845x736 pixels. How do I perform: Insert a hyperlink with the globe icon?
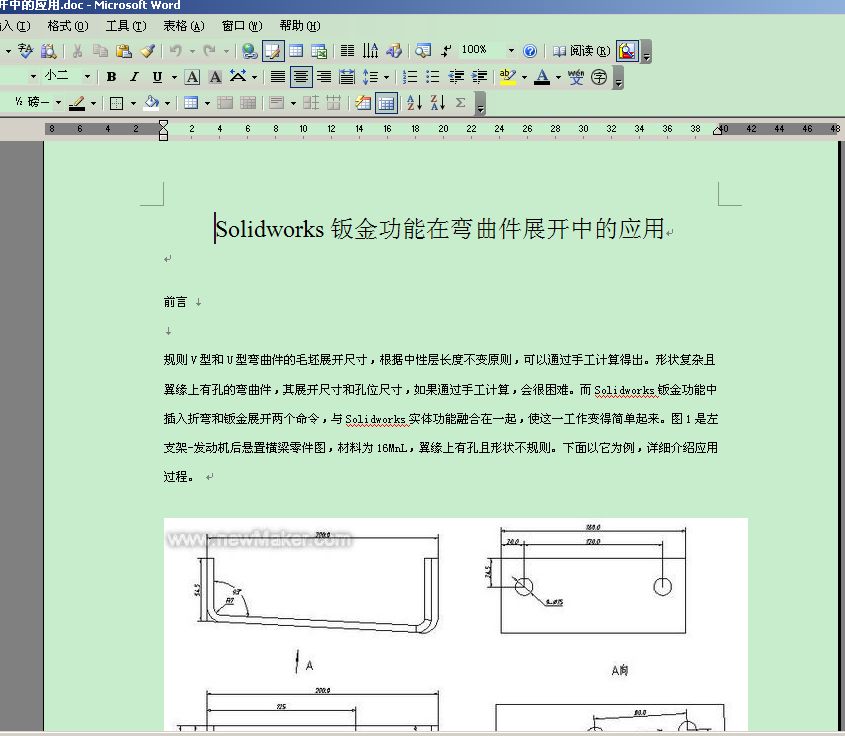coord(249,51)
